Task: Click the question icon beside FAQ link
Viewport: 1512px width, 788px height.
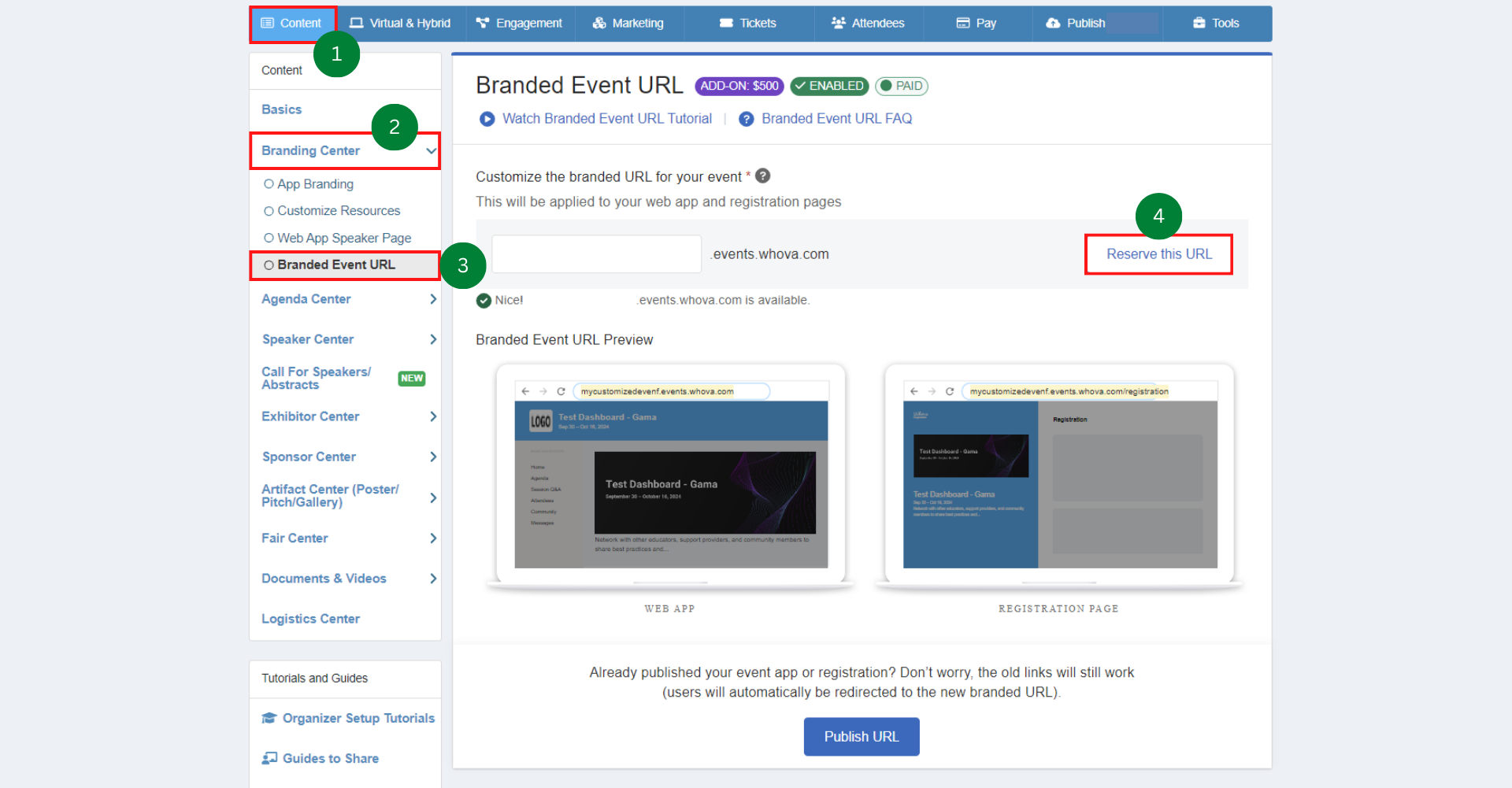Action: pos(747,119)
